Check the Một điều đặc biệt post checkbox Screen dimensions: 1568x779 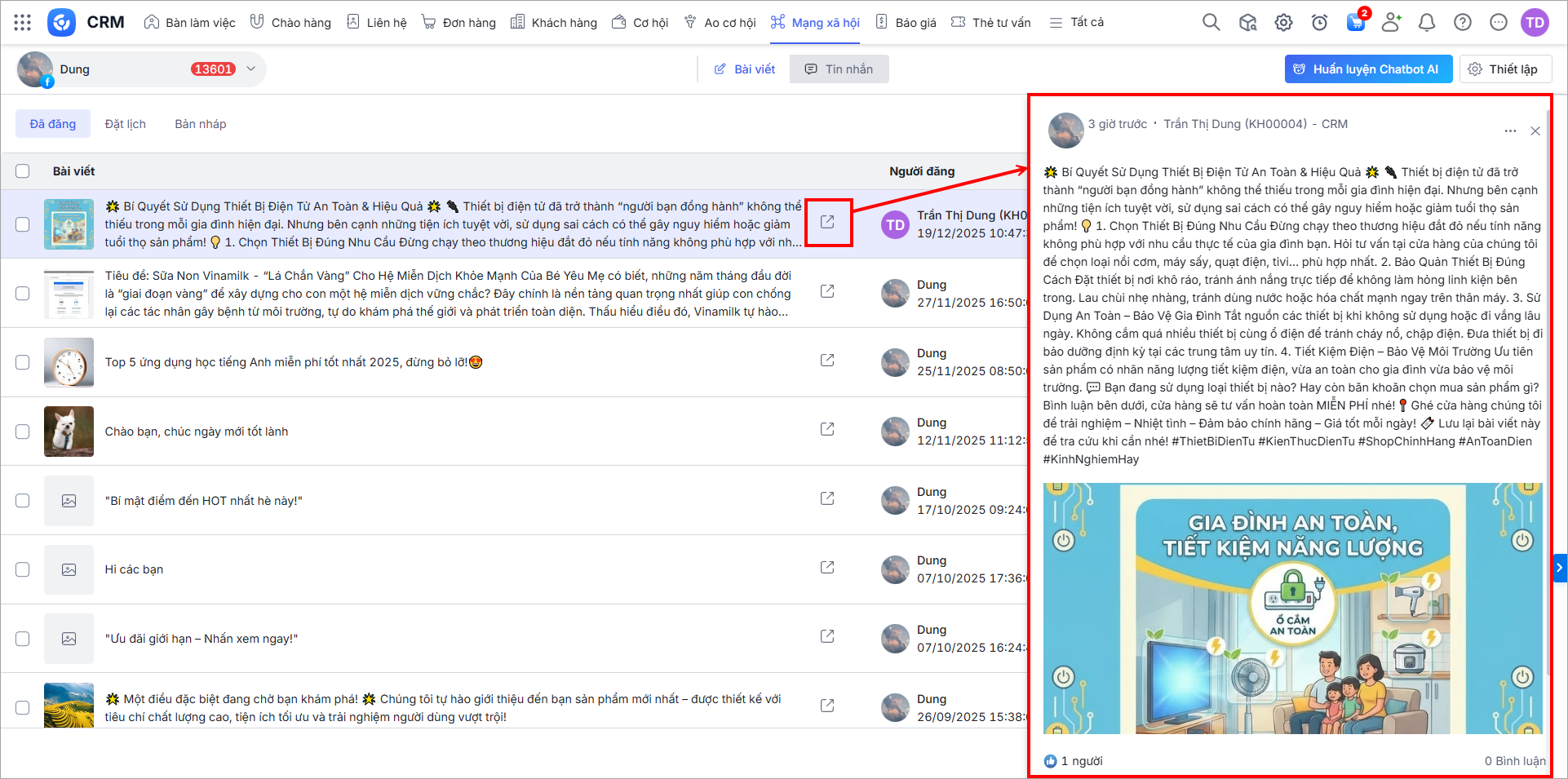point(23,708)
